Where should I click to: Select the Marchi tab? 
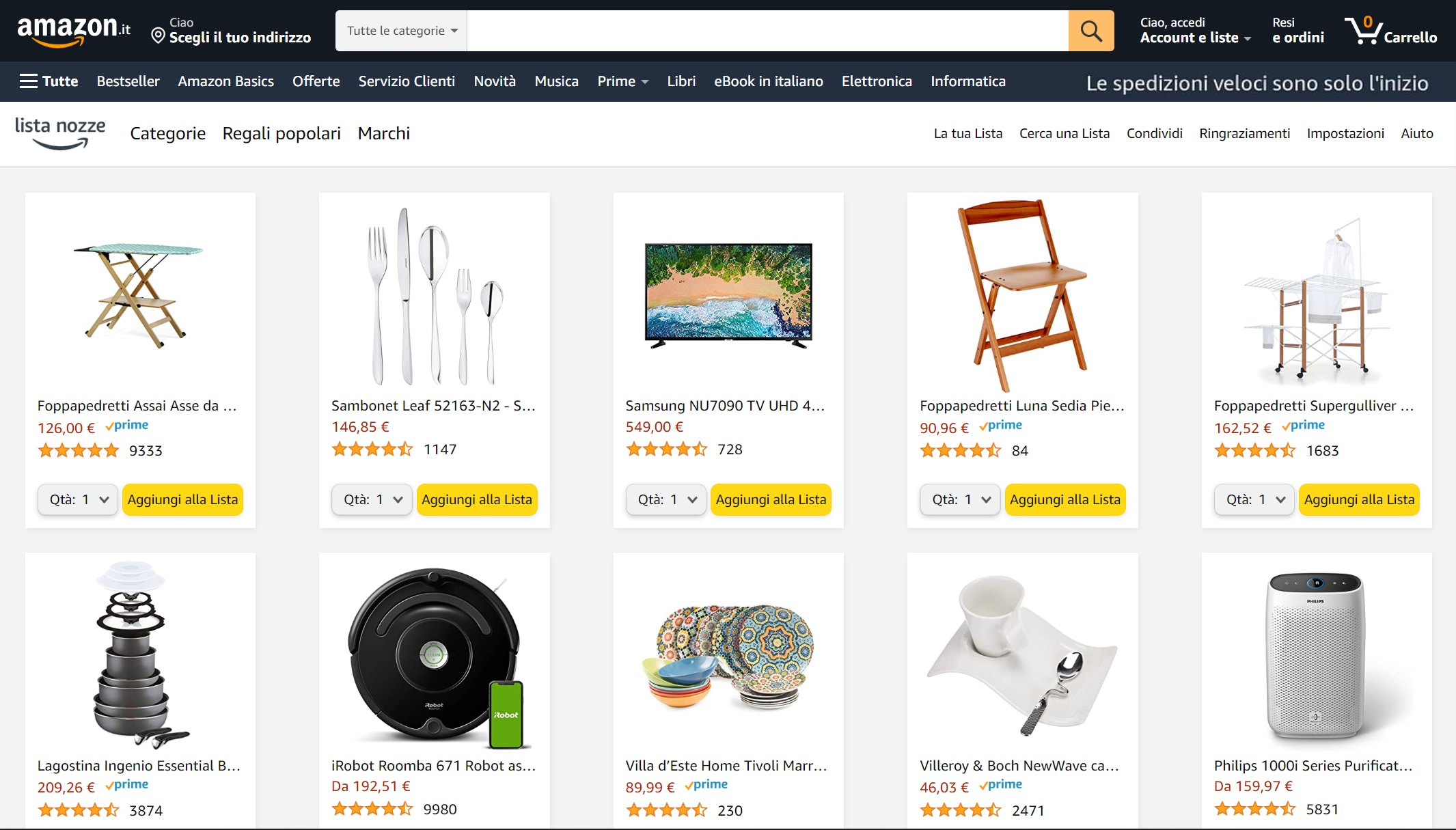(x=383, y=133)
